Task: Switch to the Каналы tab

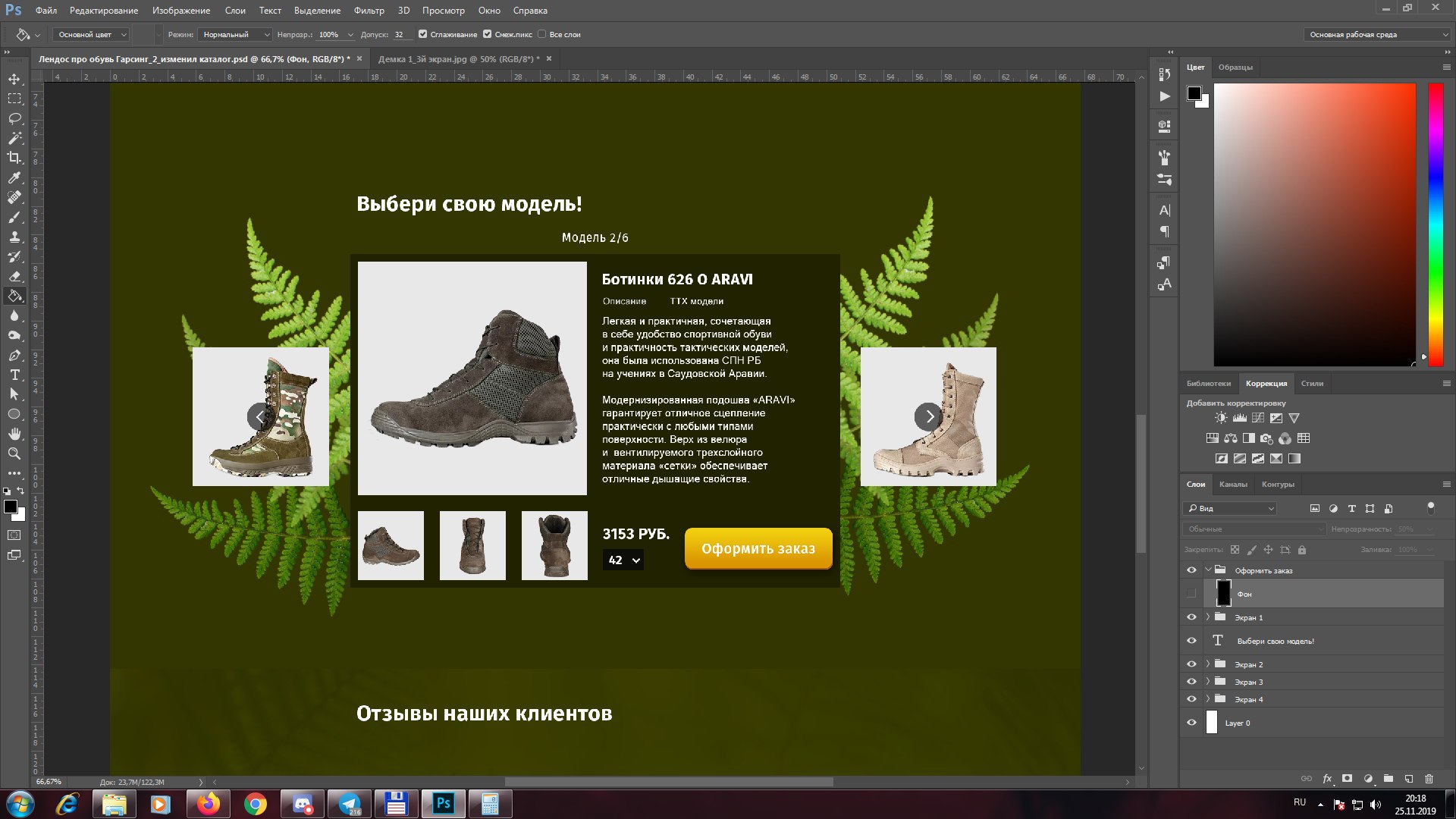Action: 1233,484
